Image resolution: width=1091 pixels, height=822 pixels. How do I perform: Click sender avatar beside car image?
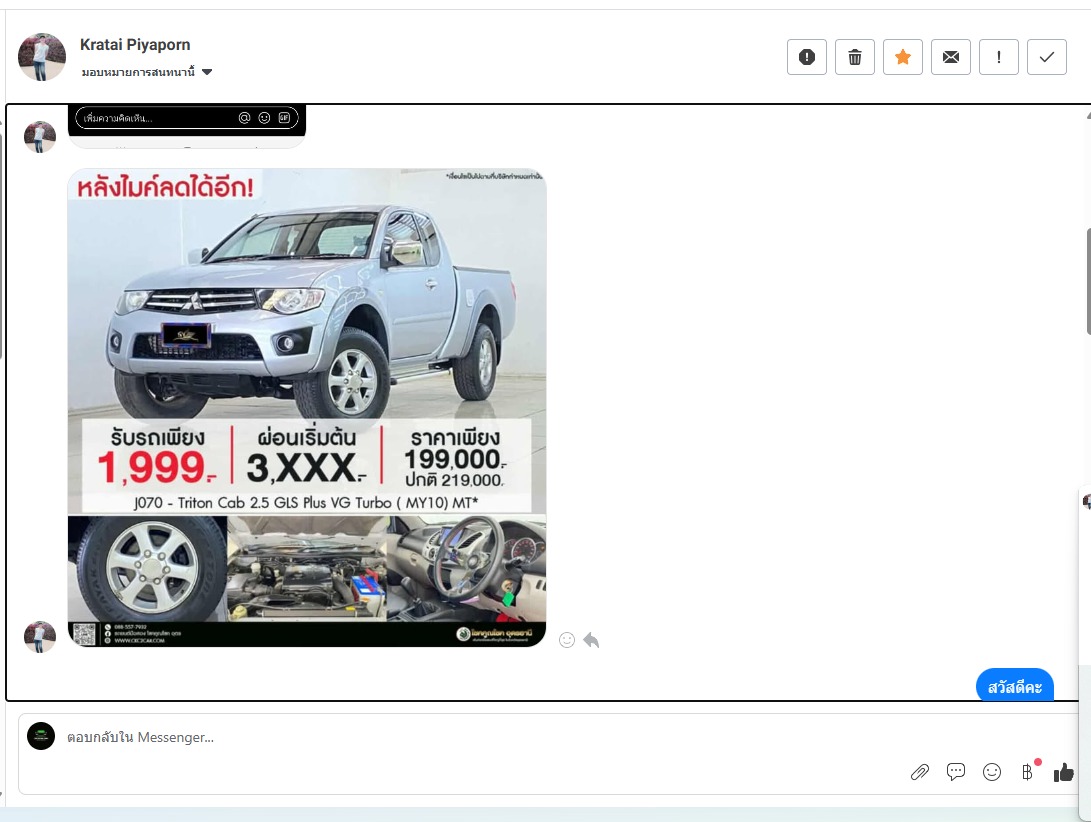(x=40, y=637)
